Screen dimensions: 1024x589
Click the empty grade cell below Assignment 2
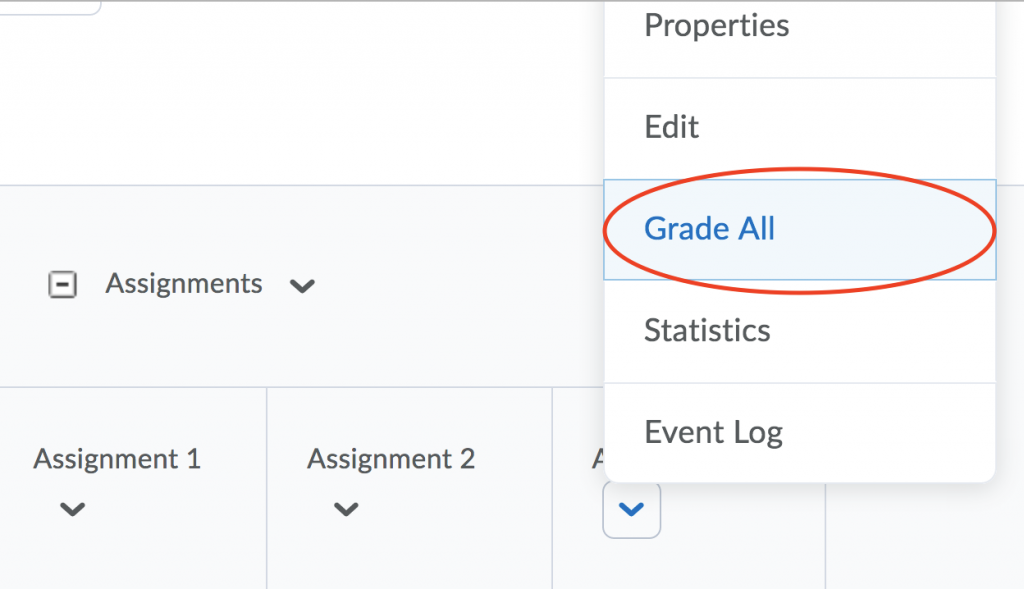[408, 570]
